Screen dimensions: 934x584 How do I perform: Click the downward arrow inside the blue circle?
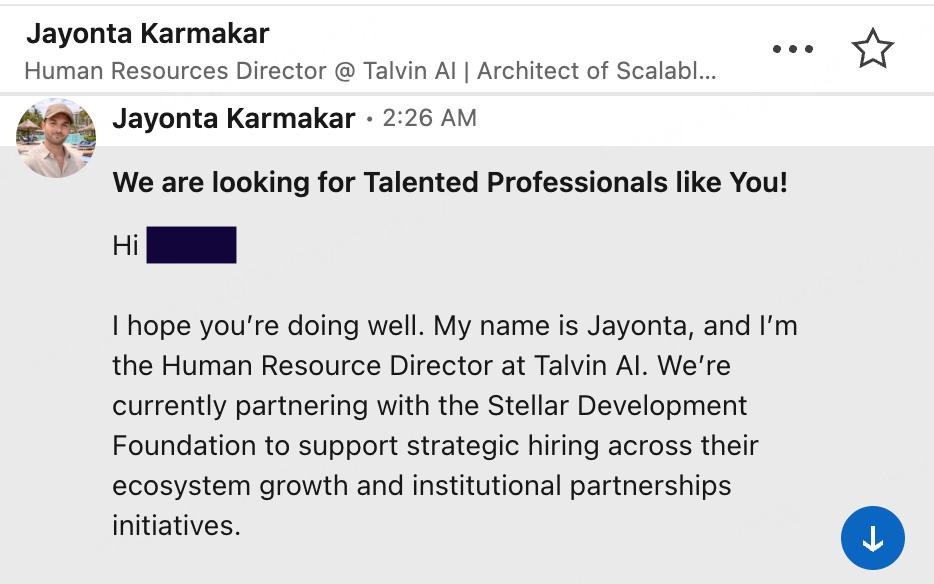click(873, 537)
